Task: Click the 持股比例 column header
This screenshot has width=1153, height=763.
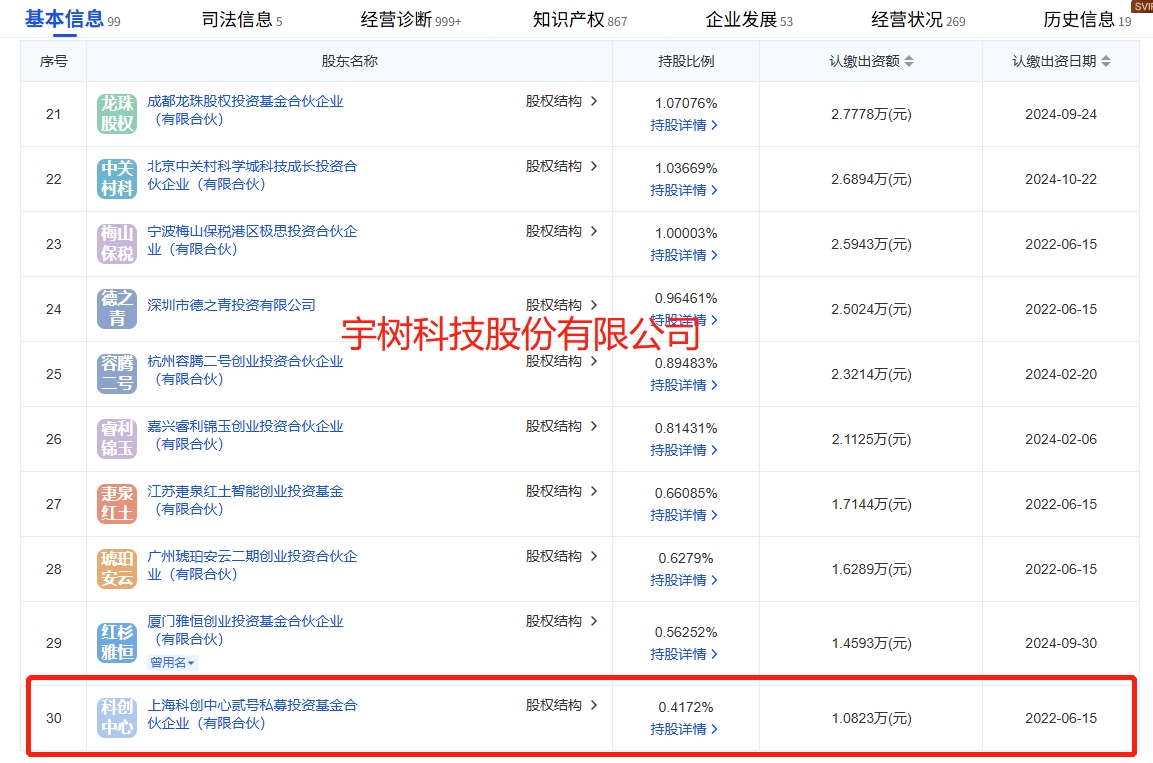Action: (685, 61)
